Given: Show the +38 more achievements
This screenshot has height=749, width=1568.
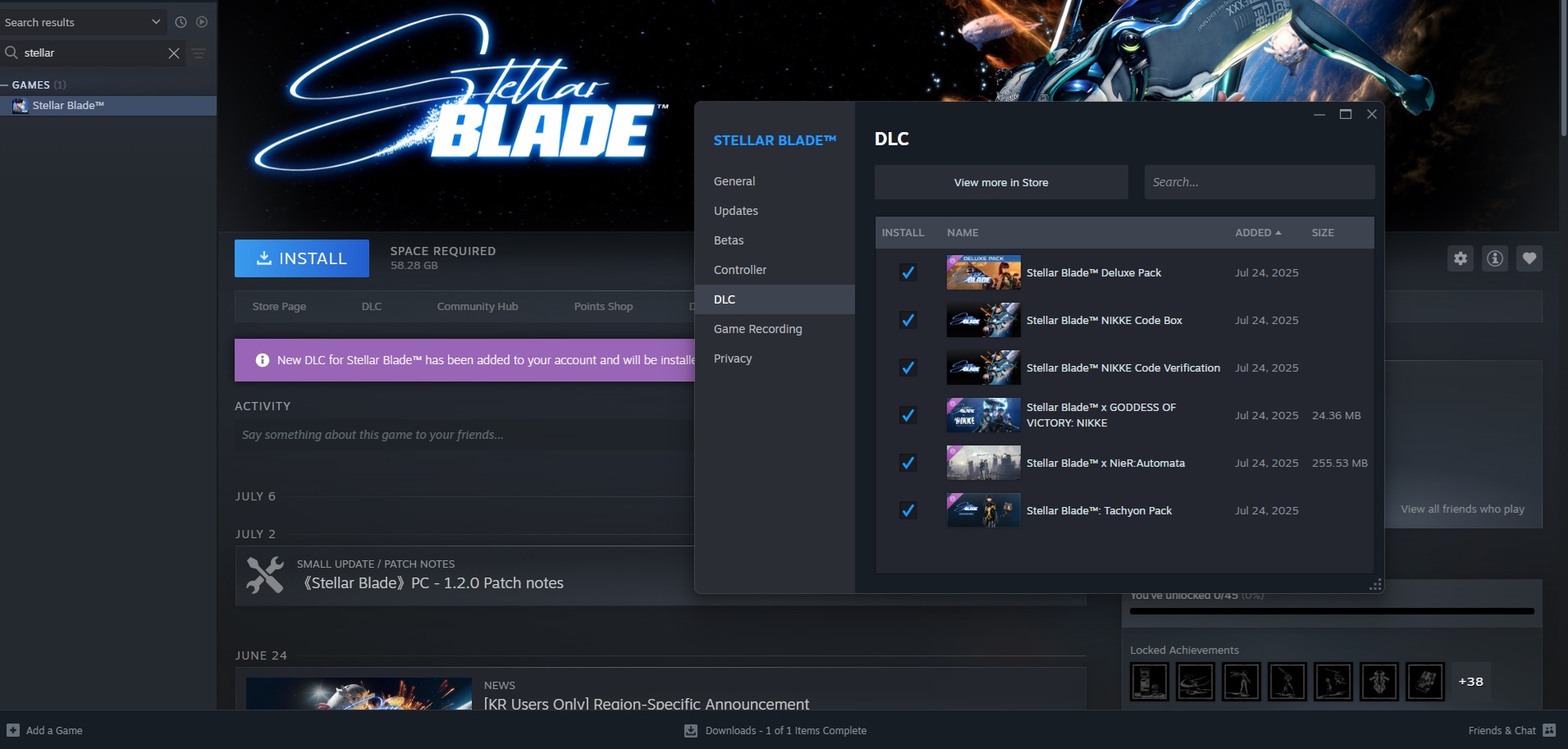Looking at the screenshot, I should pos(1471,681).
